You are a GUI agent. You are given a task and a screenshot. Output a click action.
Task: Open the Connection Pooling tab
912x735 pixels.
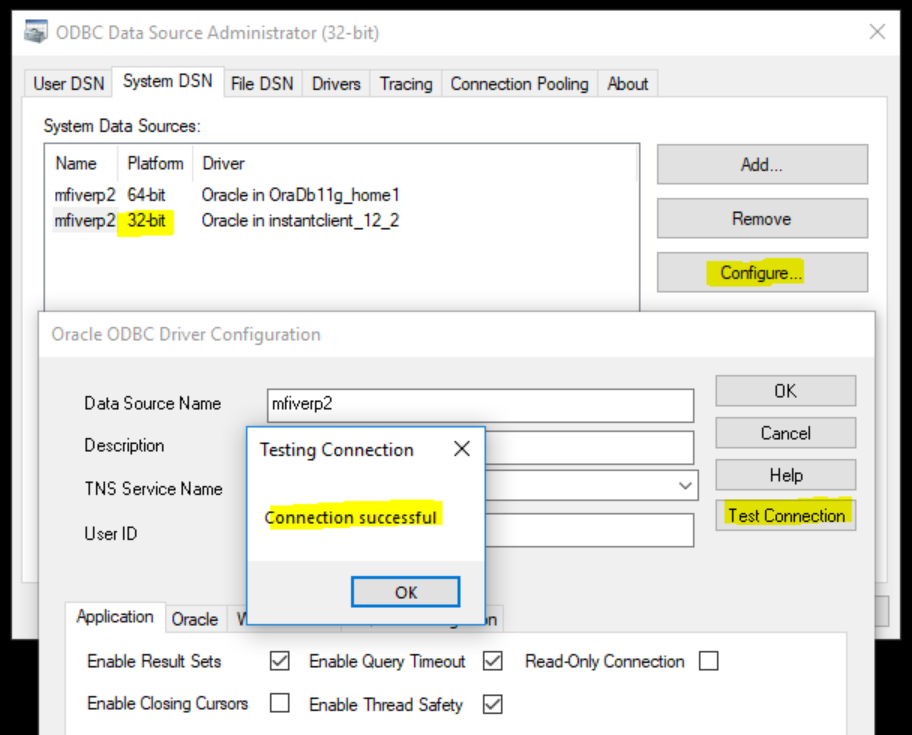(x=519, y=84)
